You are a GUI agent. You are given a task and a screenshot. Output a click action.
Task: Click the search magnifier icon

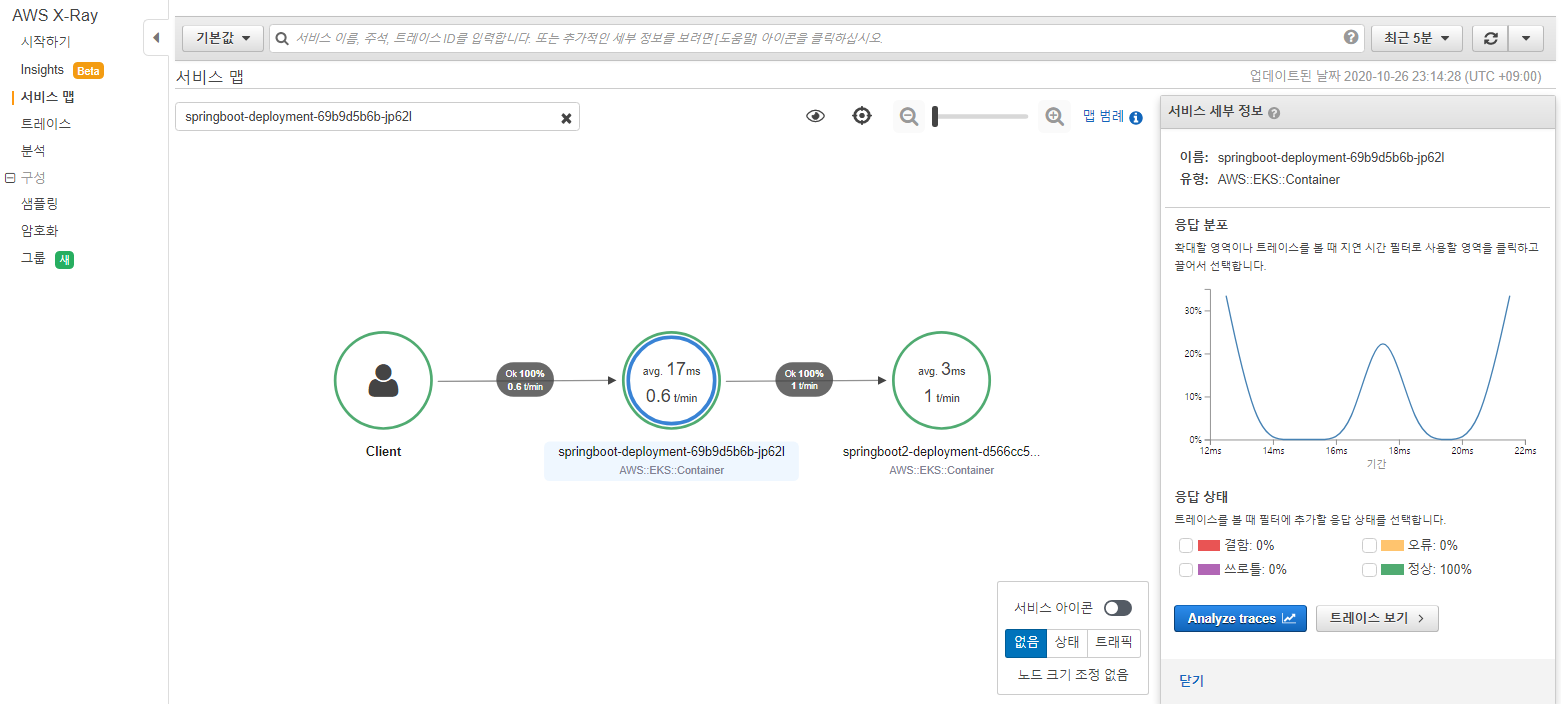coord(283,38)
